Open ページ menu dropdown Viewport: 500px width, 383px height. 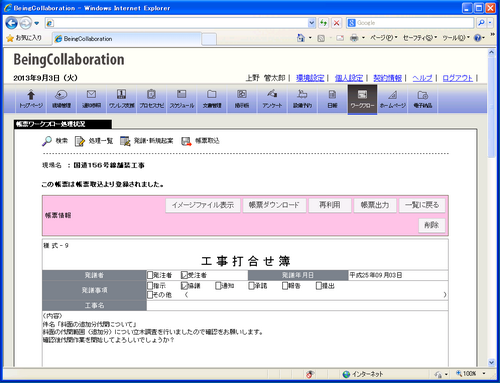click(383, 38)
